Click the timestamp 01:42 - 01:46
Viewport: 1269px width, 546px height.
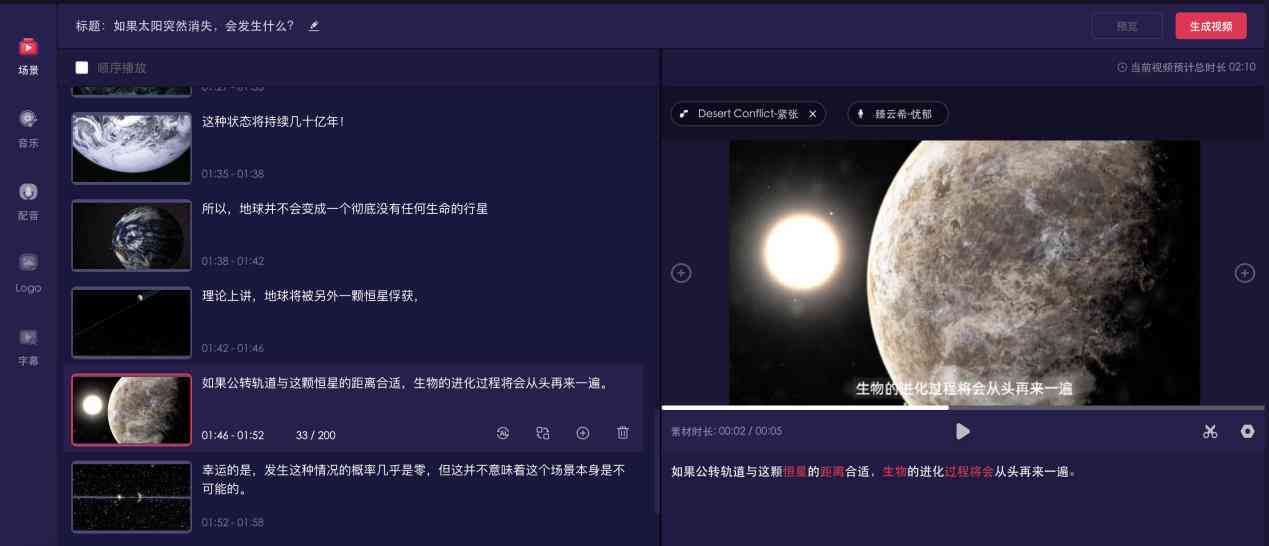[x=232, y=348]
